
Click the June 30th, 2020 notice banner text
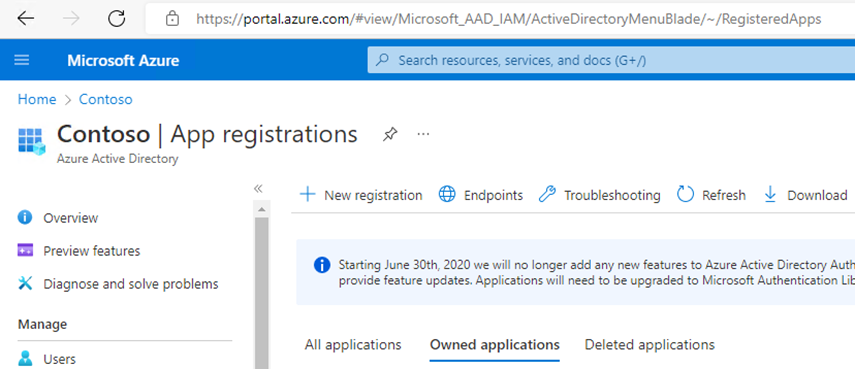click(597, 273)
